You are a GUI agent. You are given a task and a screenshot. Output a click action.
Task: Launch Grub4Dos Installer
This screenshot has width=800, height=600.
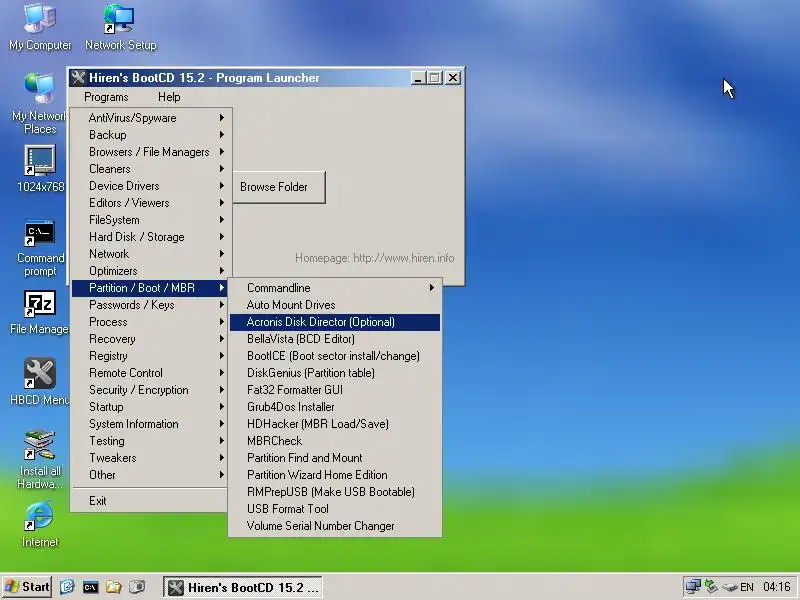click(x=335, y=407)
